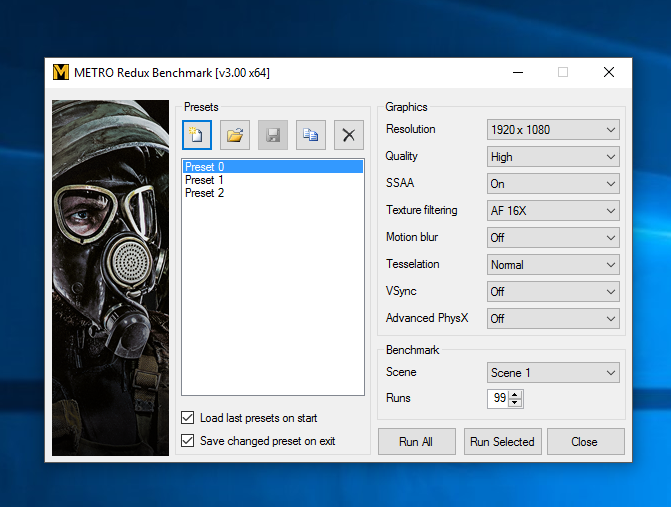Image resolution: width=671 pixels, height=507 pixels.
Task: Click the Close button at bottom right
Action: pyautogui.click(x=585, y=442)
